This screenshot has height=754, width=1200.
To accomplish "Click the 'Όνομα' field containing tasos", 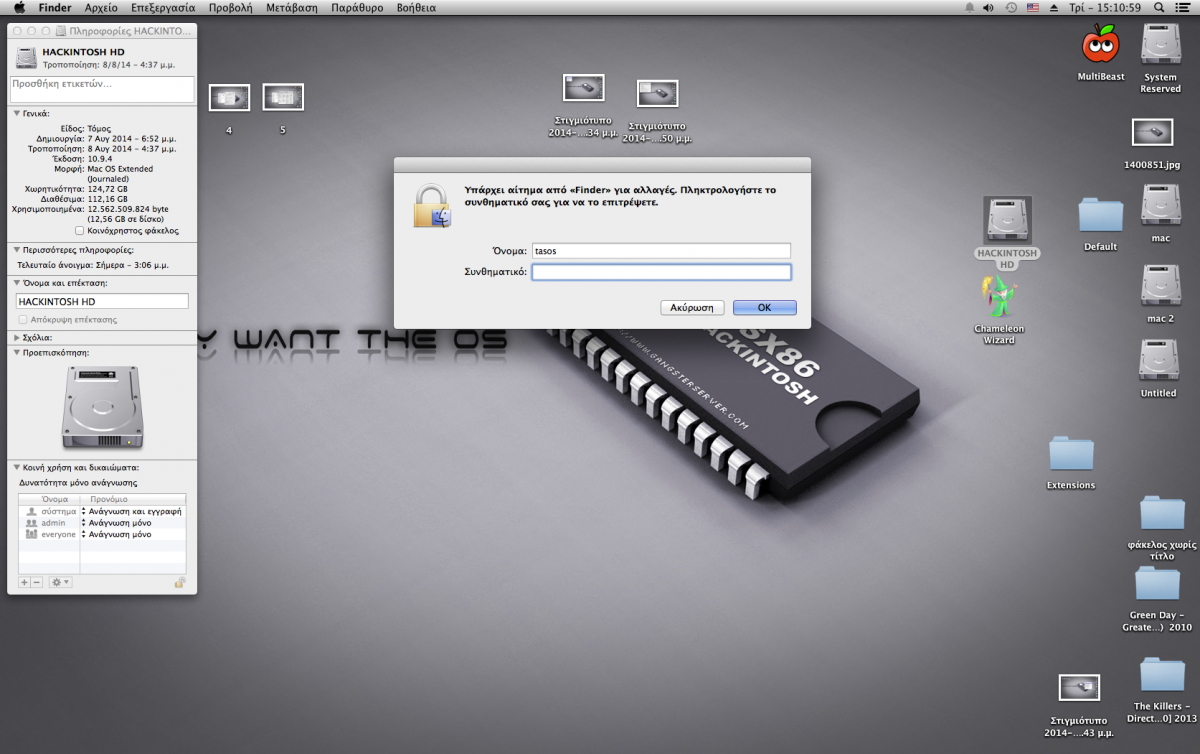I will tap(661, 251).
